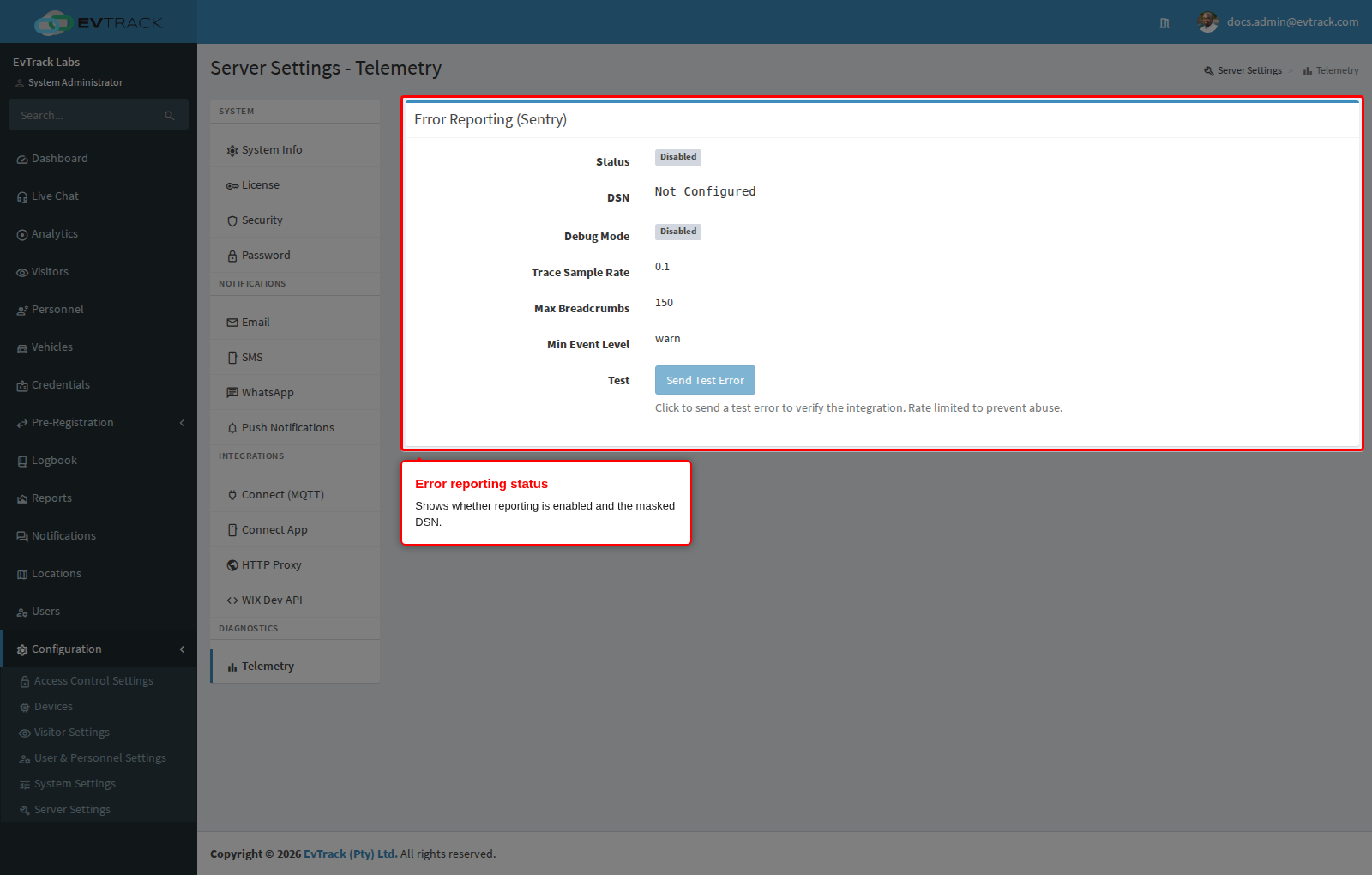Screen dimensions: 1372x875
Task: Open Connect App integration tab
Action: click(x=295, y=530)
